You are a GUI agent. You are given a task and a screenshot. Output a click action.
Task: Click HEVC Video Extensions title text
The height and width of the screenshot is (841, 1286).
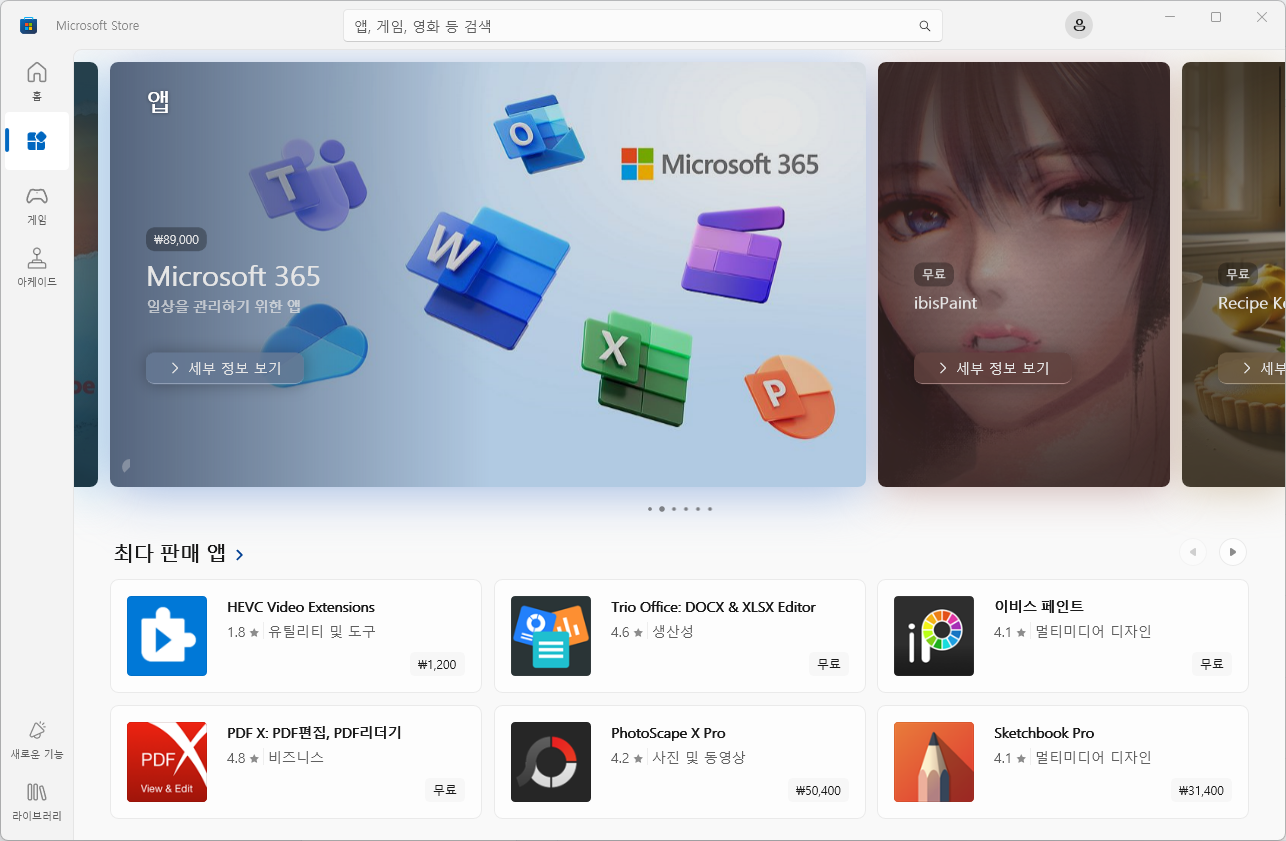[x=301, y=607]
